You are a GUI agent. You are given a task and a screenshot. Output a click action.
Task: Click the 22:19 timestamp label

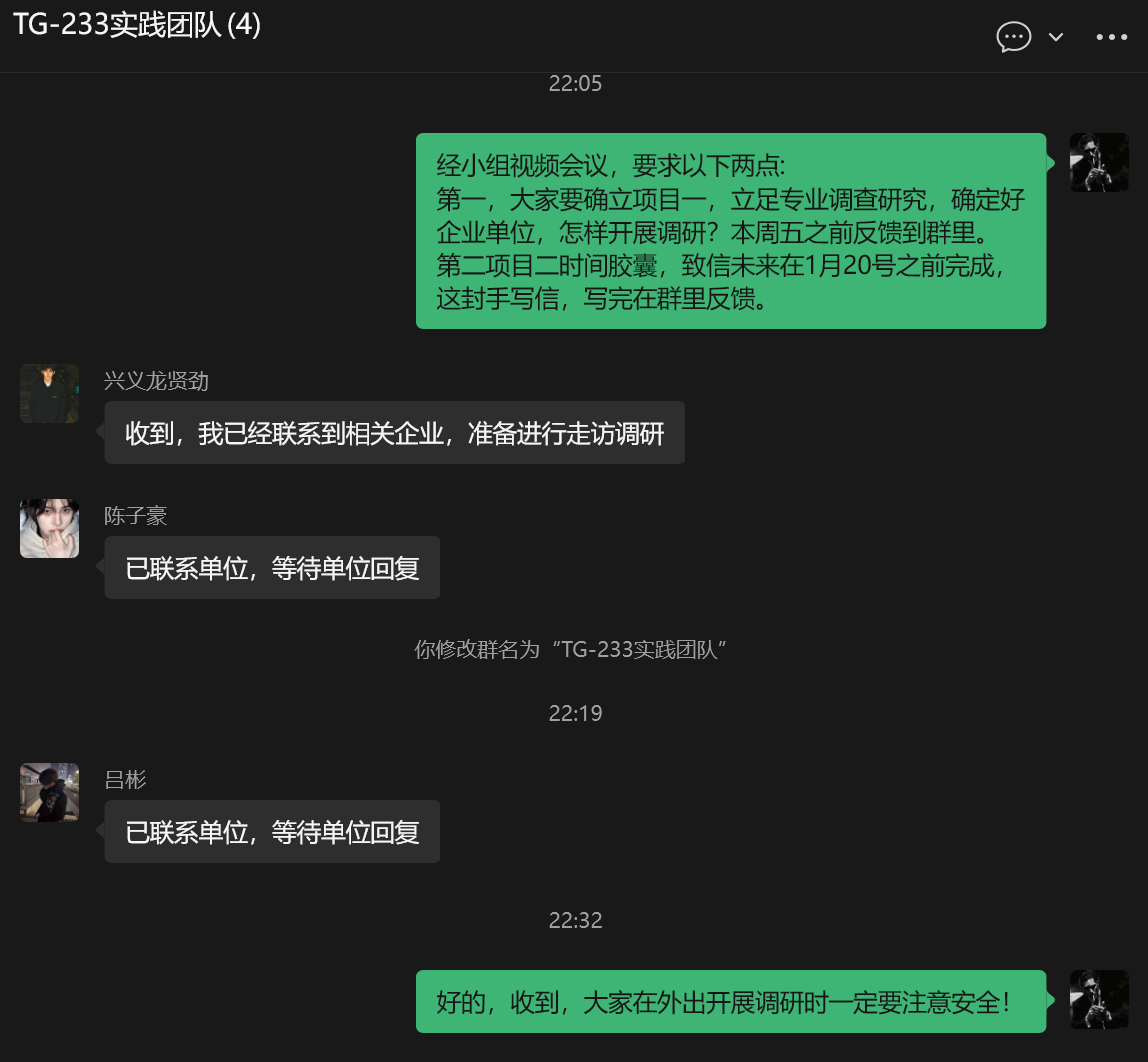pos(575,713)
